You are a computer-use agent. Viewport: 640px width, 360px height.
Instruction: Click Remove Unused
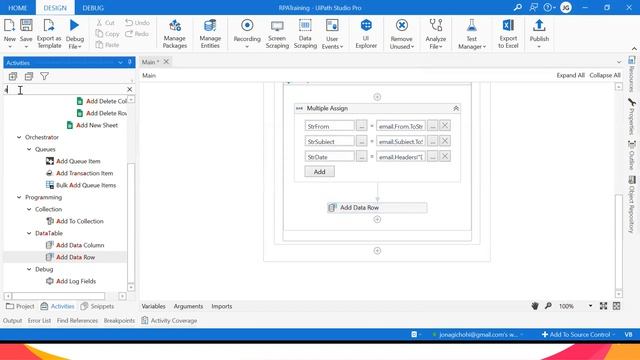pyautogui.click(x=402, y=34)
